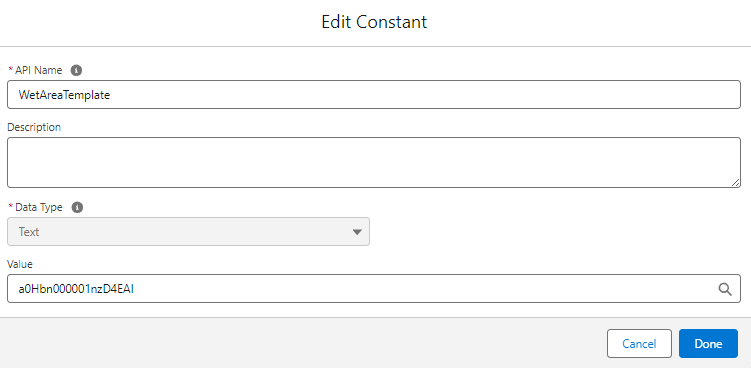Click the Data Type field label

(39, 207)
